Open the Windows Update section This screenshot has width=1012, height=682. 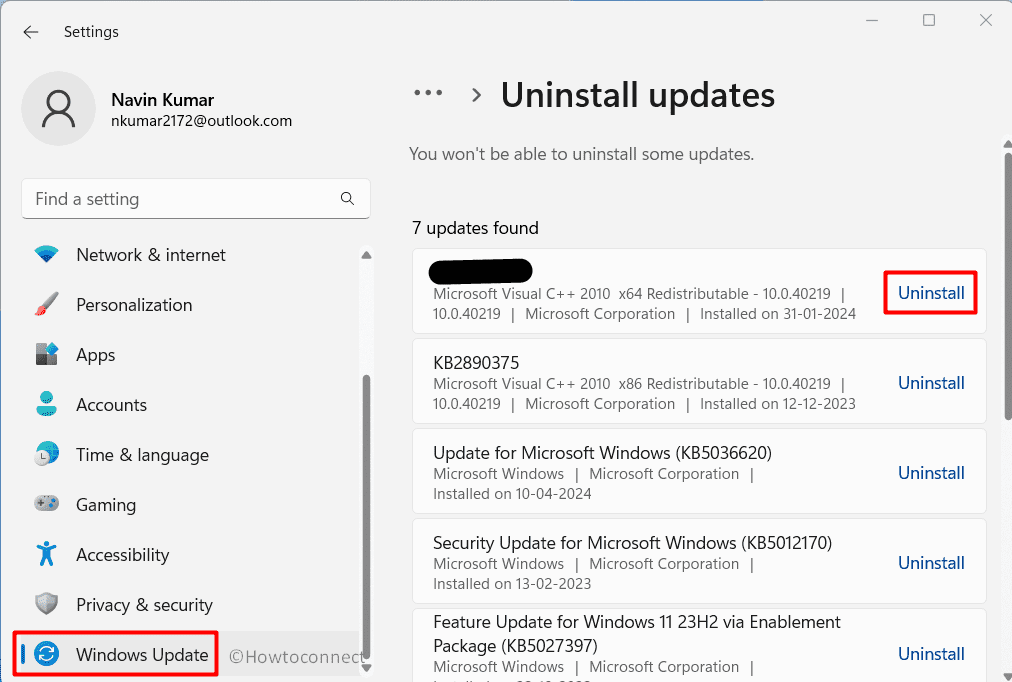(142, 655)
